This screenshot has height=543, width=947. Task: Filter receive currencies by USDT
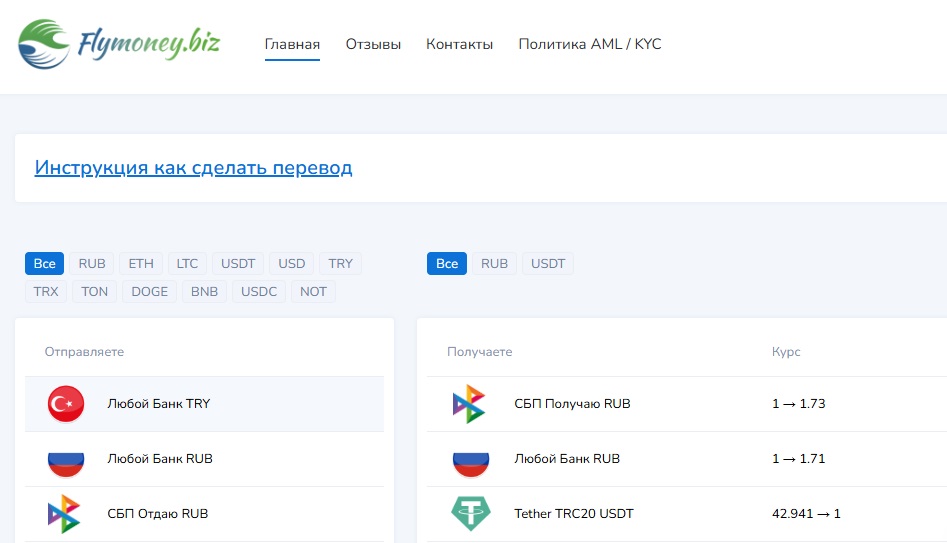(x=548, y=263)
